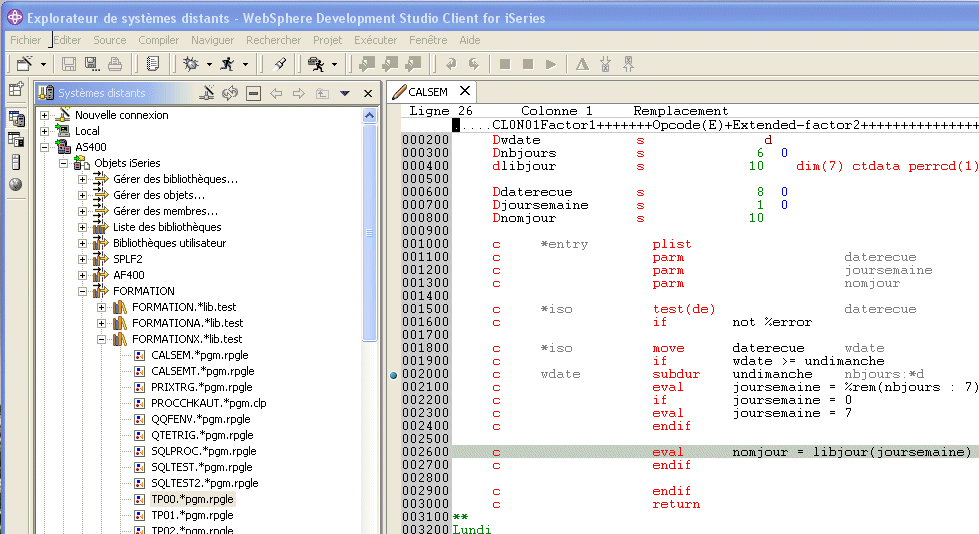Image resolution: width=979 pixels, height=534 pixels.
Task: Close the Systèmes distants view
Action: 368,94
